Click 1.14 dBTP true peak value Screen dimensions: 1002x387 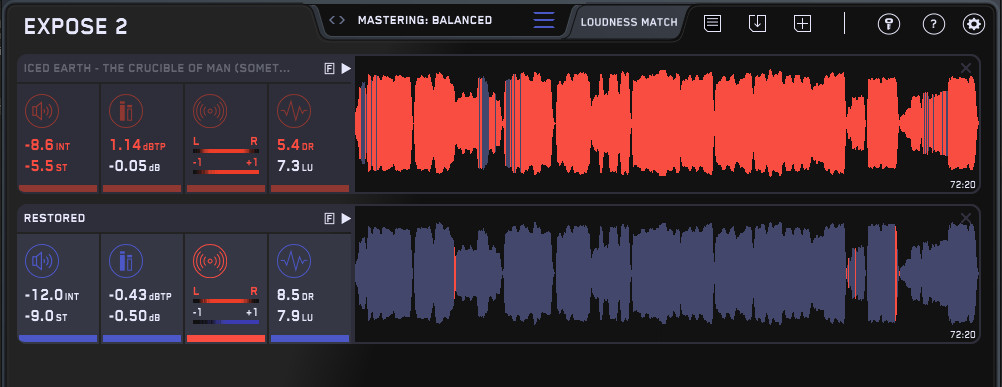point(137,146)
